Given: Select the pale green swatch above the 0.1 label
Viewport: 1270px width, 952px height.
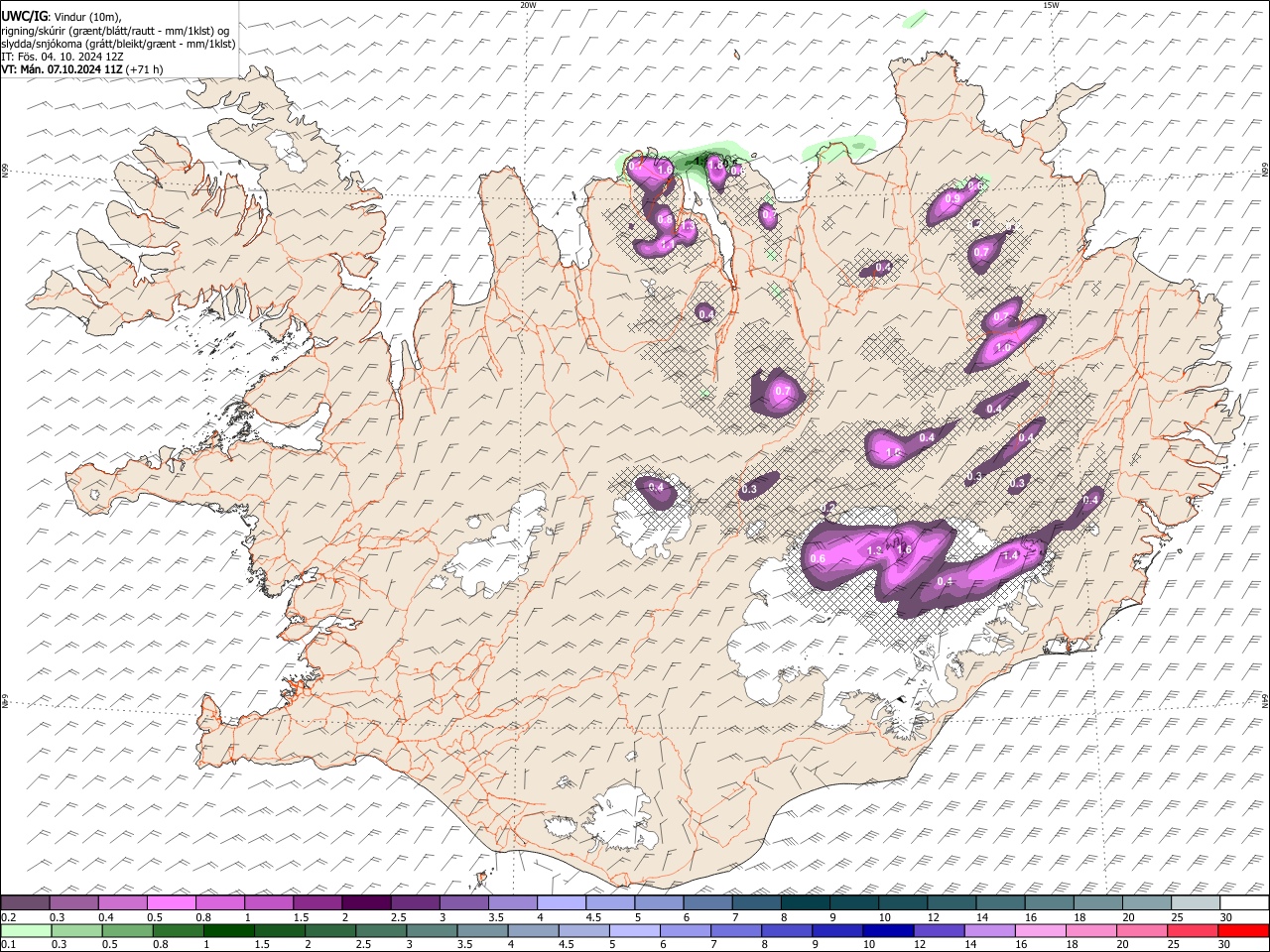Looking at the screenshot, I should [25, 931].
